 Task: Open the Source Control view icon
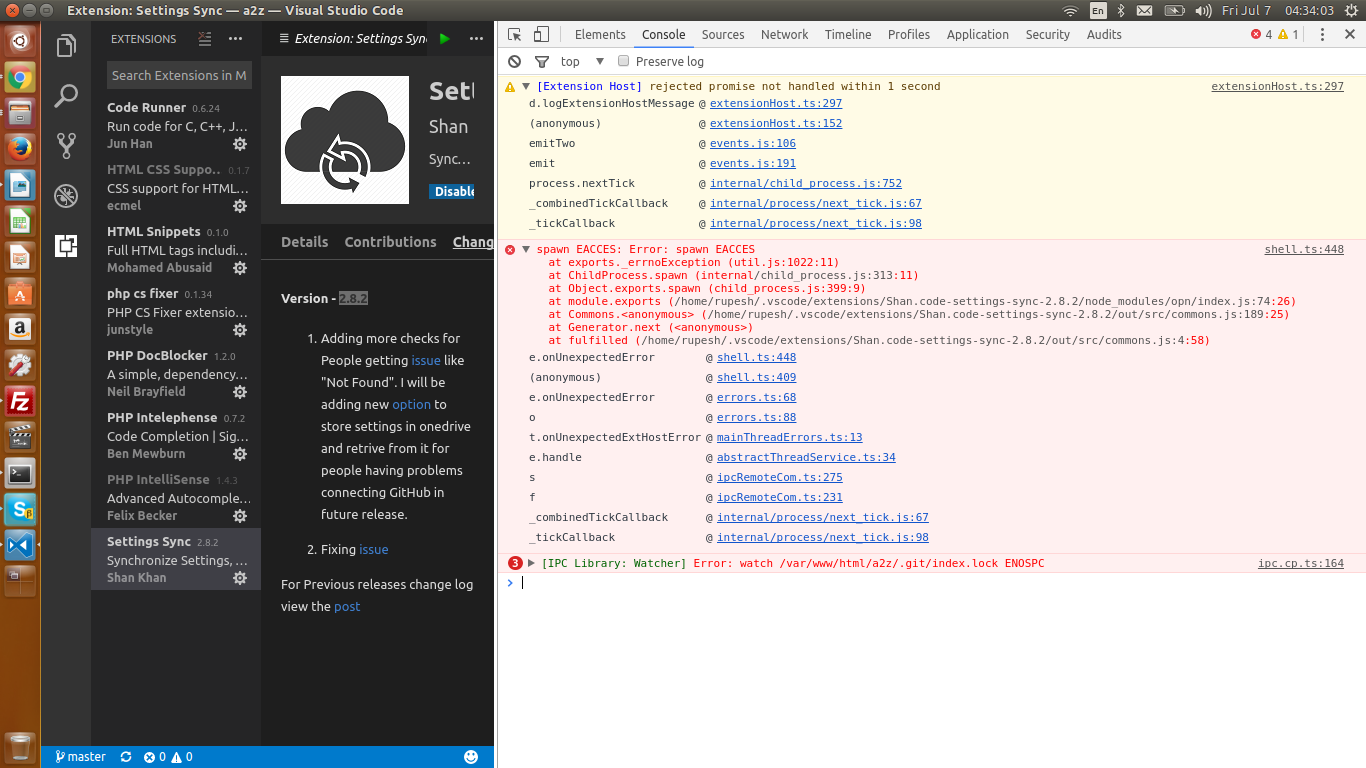coord(66,146)
